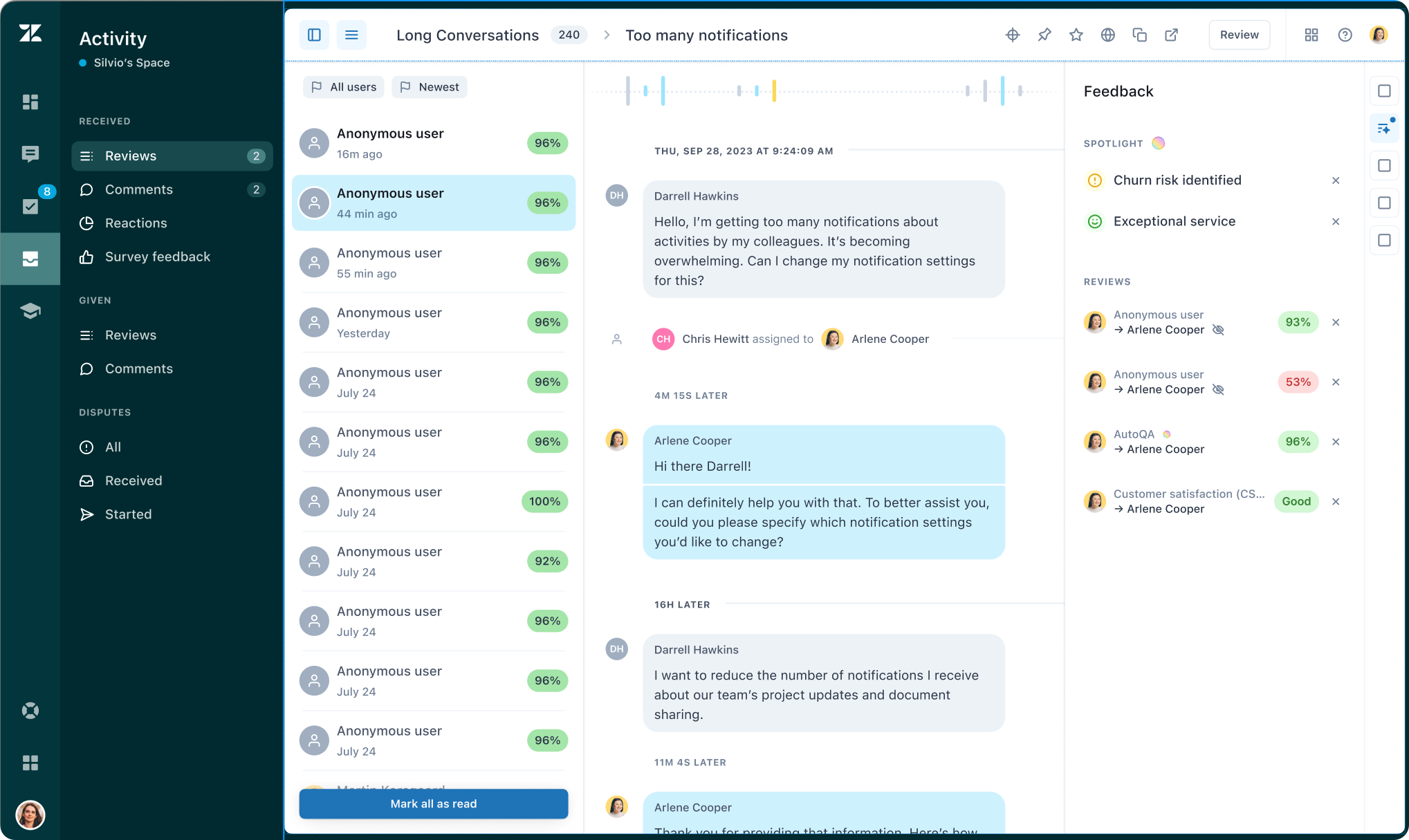Open the Newest sort dropdown
Viewport: 1409px width, 840px height.
click(x=430, y=87)
